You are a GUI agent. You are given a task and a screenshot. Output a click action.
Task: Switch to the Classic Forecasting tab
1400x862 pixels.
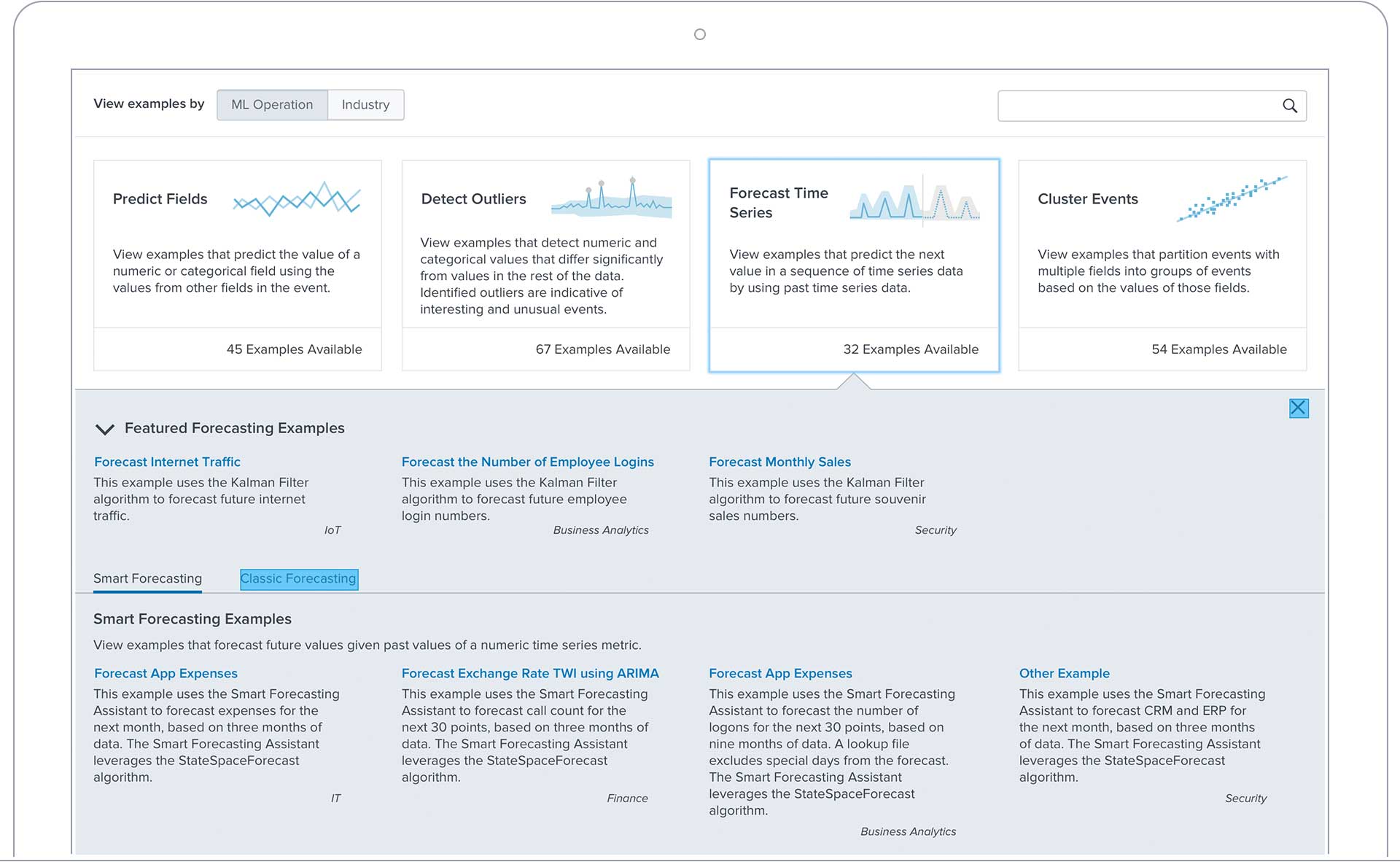click(298, 579)
